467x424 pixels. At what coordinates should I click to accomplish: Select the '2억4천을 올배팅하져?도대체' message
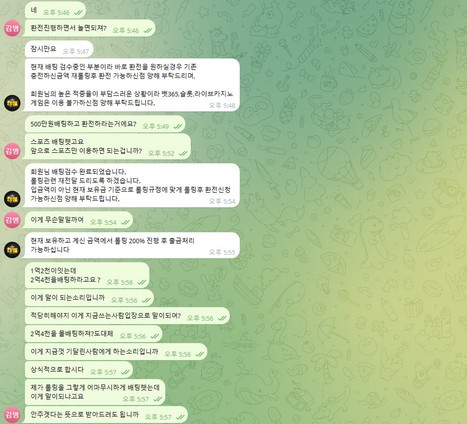[x=94, y=334]
